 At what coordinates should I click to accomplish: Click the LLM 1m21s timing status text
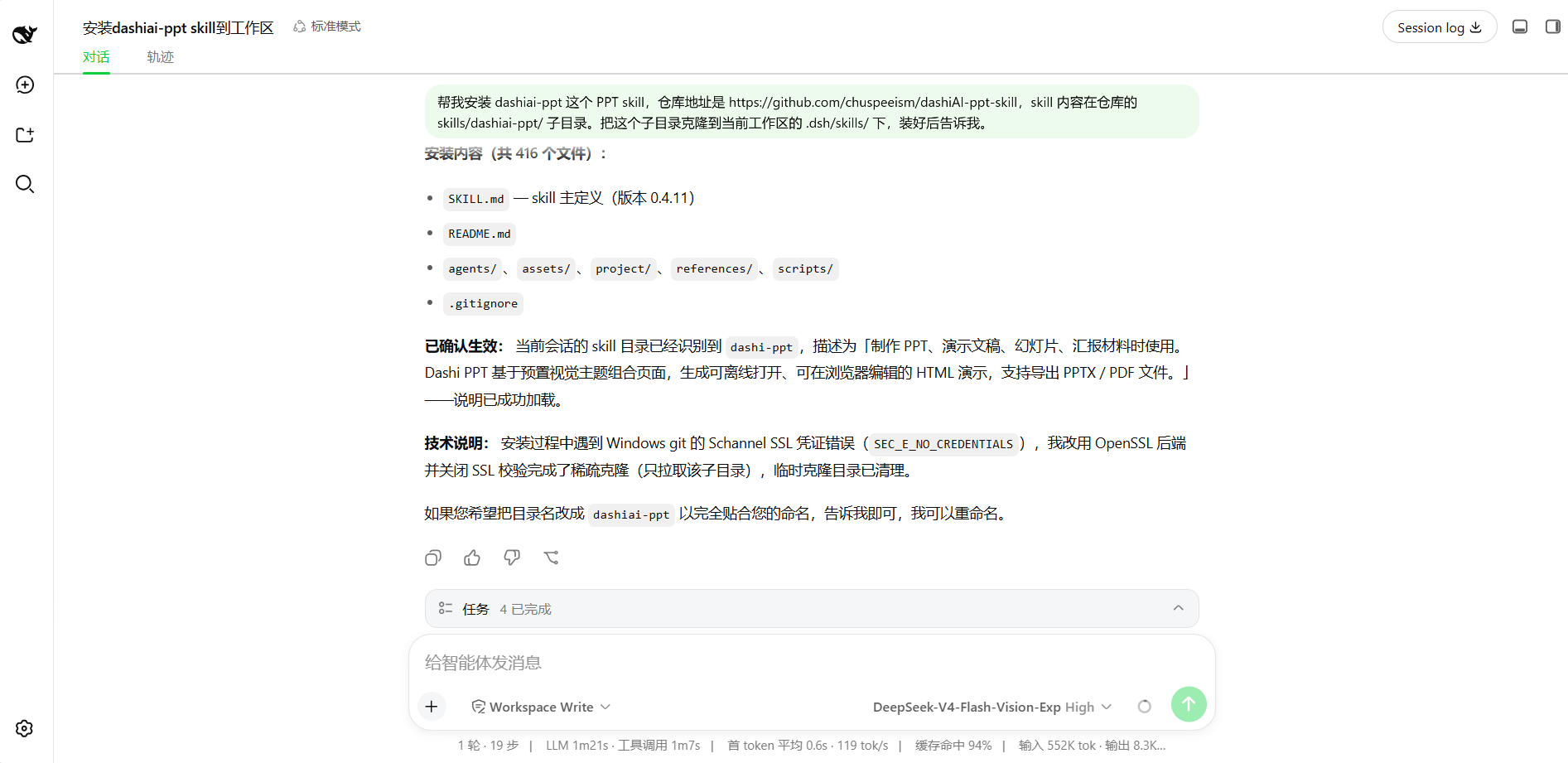click(x=623, y=746)
